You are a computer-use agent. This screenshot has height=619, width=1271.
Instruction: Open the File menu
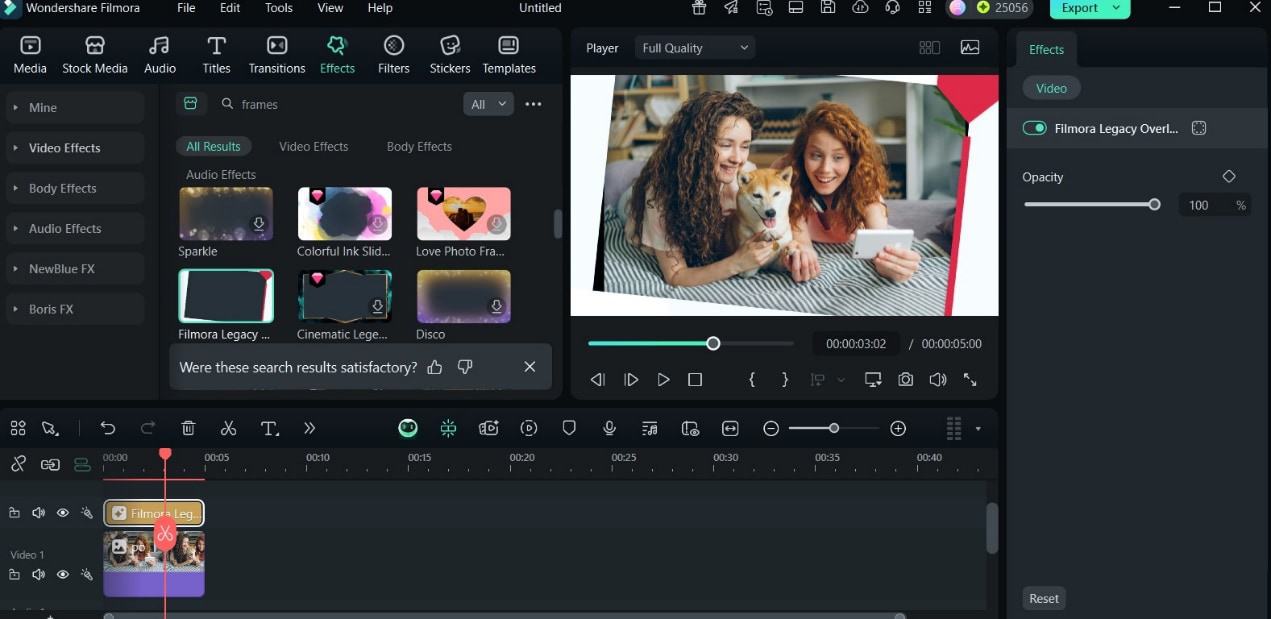click(186, 8)
